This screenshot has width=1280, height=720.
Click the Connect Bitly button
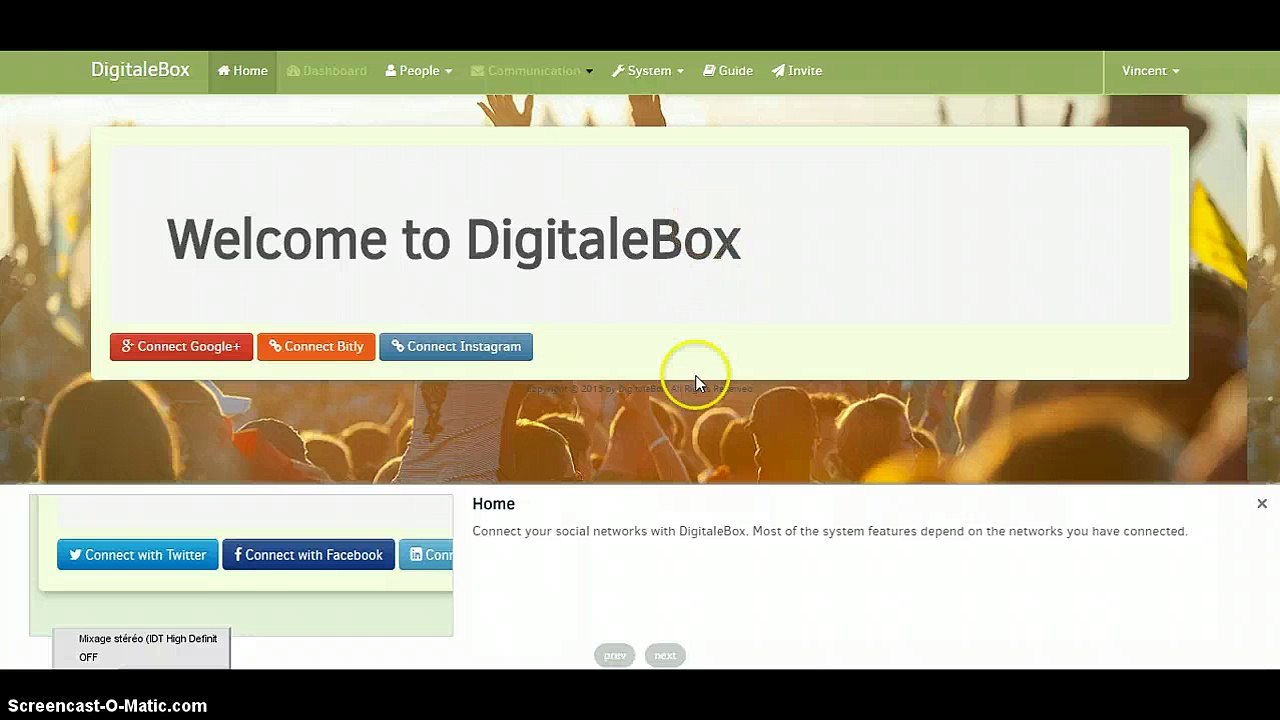point(316,346)
